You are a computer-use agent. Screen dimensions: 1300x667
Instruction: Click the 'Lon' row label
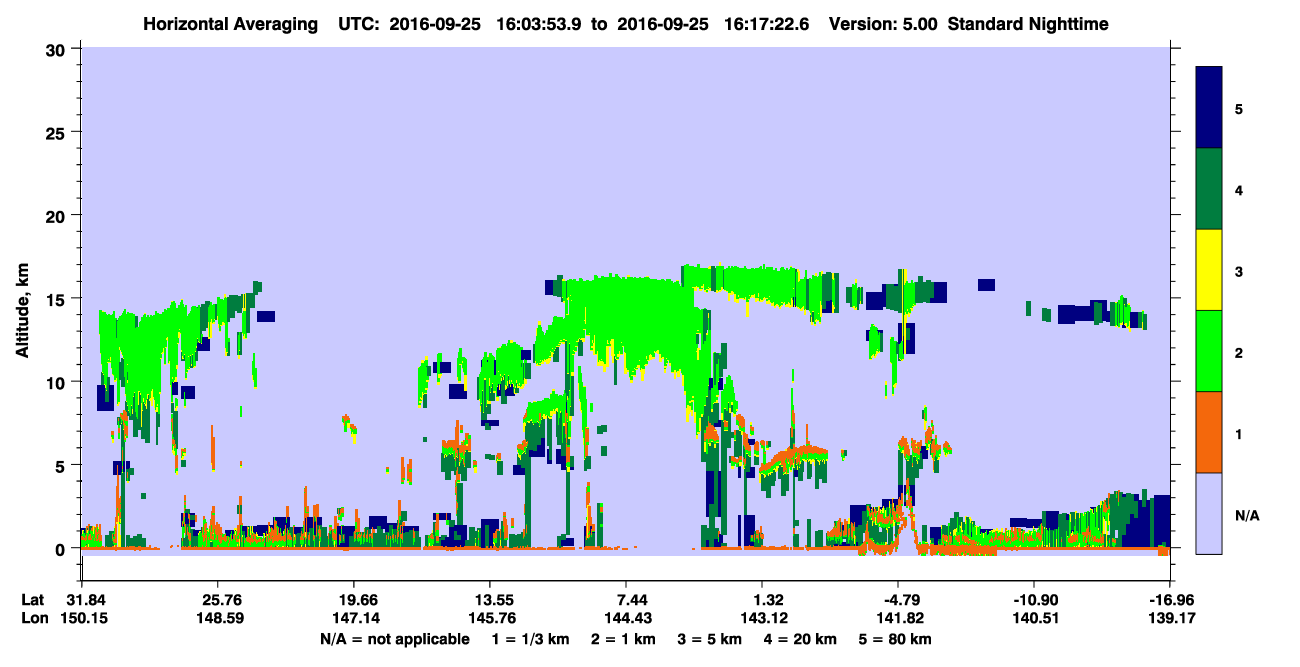pos(33,618)
